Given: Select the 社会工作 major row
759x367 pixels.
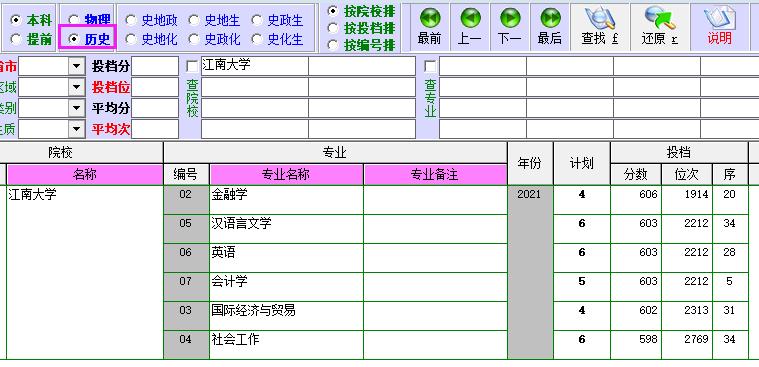Looking at the screenshot, I should (x=286, y=345).
